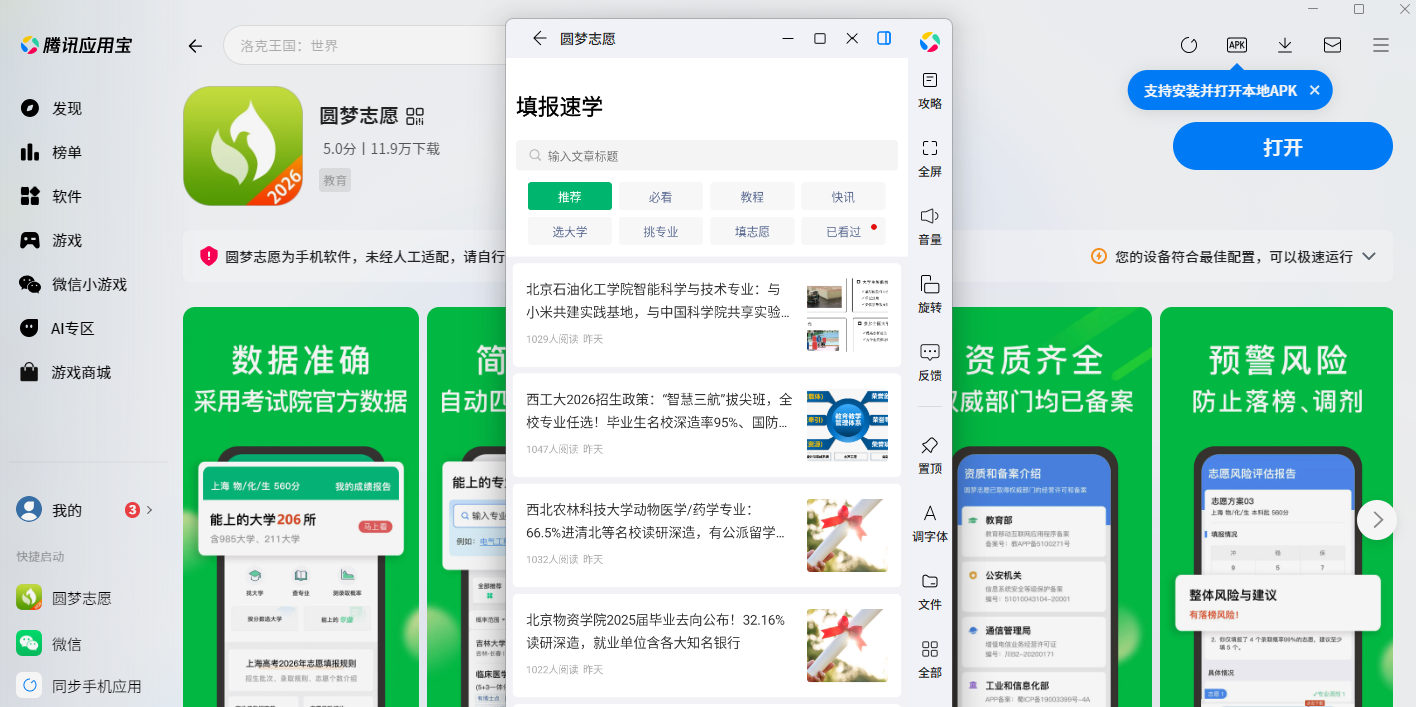Open the 发现 discover page
1416x707 pixels.
(50, 108)
